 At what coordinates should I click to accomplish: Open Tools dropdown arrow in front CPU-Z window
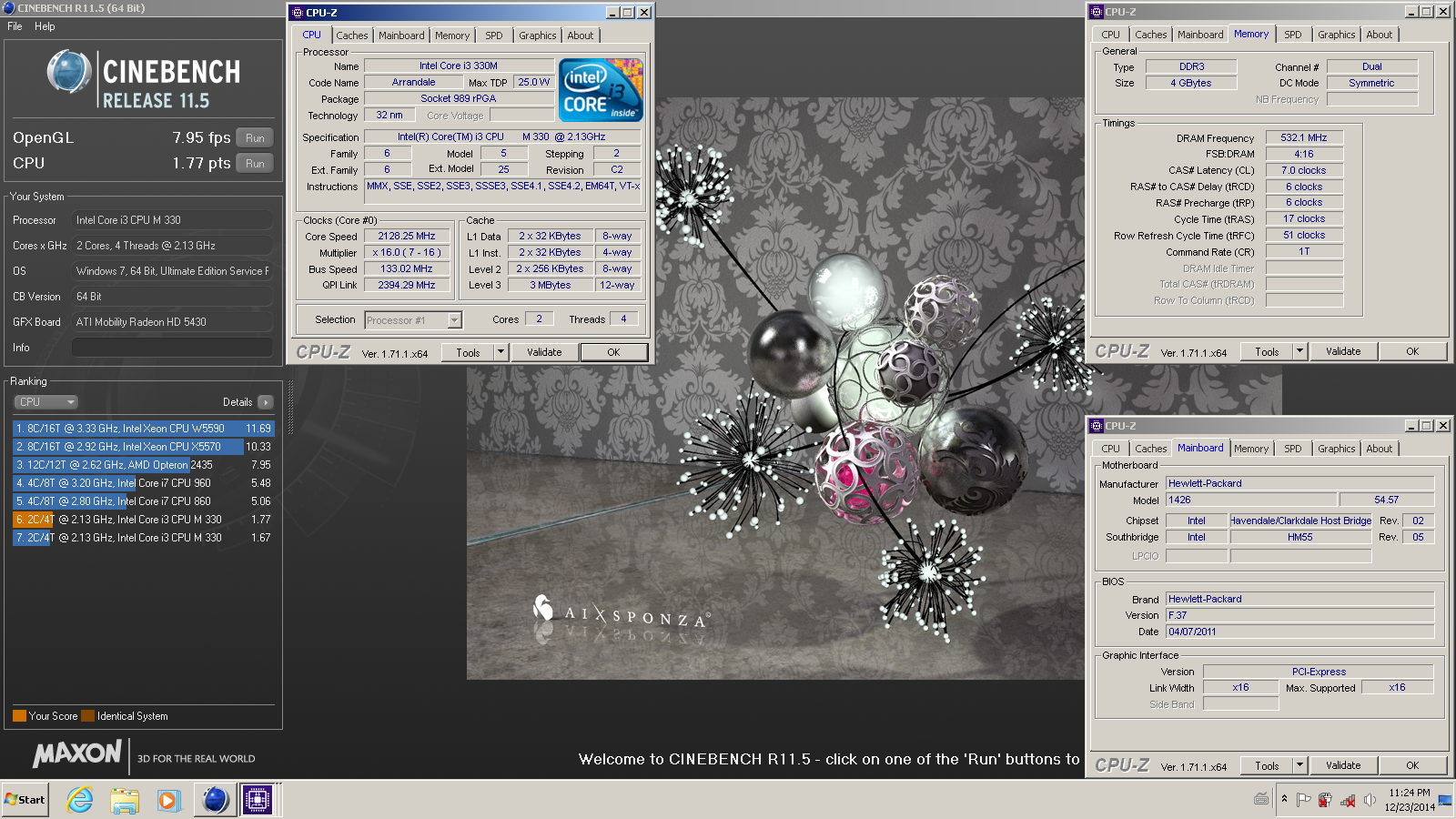[500, 352]
